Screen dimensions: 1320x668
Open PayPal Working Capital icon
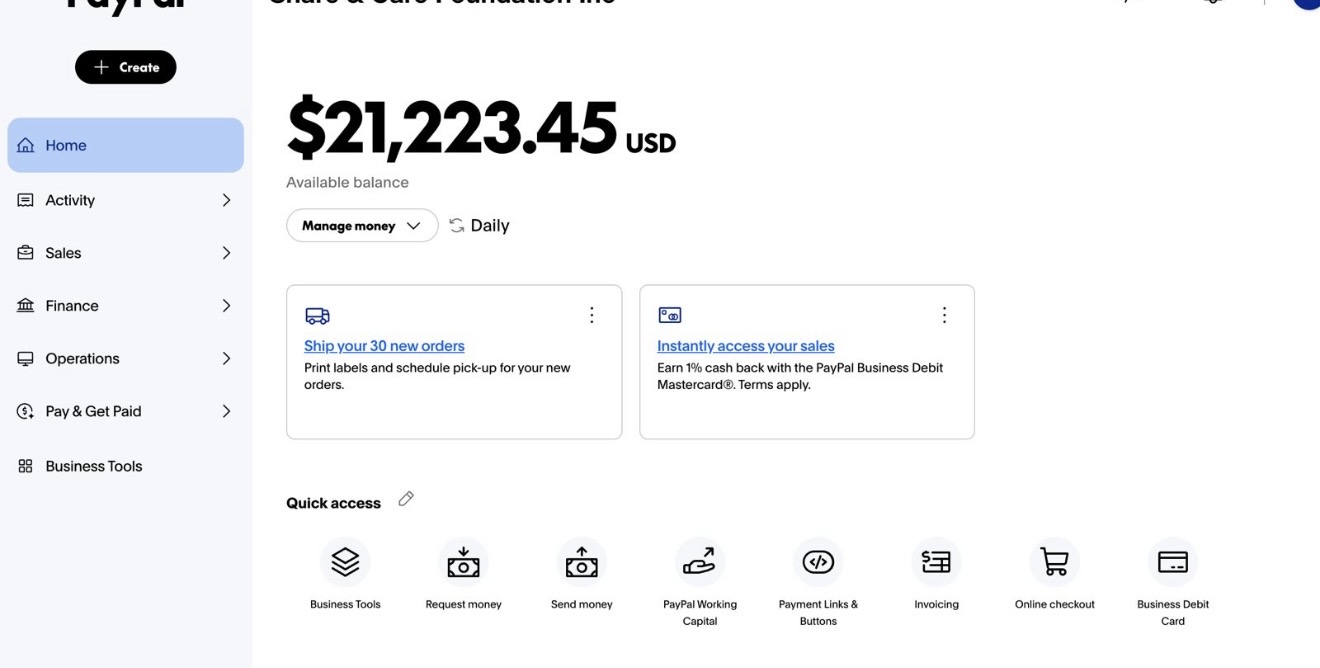700,563
